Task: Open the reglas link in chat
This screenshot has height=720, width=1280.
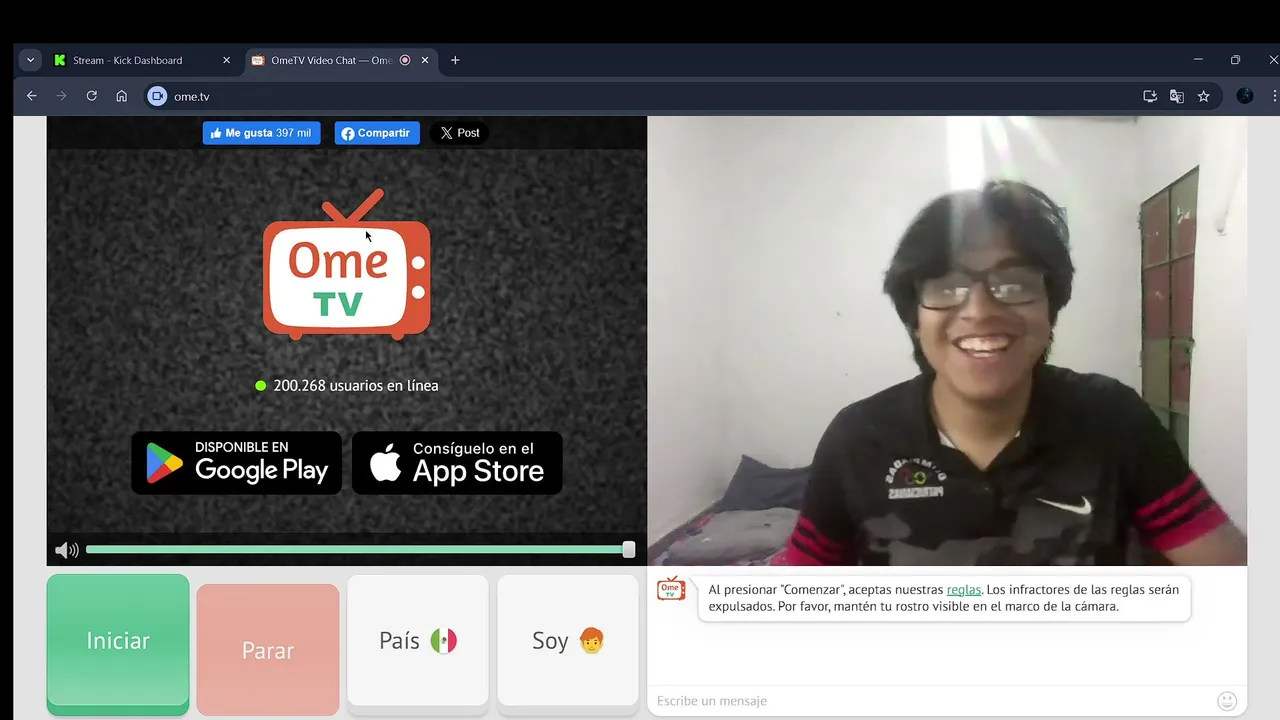Action: pos(964,590)
